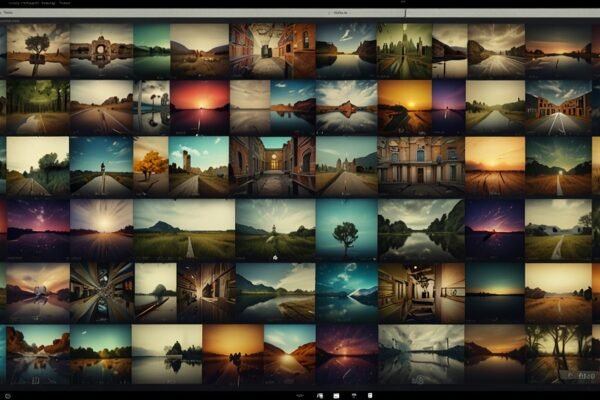
Task: Select the green forest road thumbnail
Action: coord(37,106)
